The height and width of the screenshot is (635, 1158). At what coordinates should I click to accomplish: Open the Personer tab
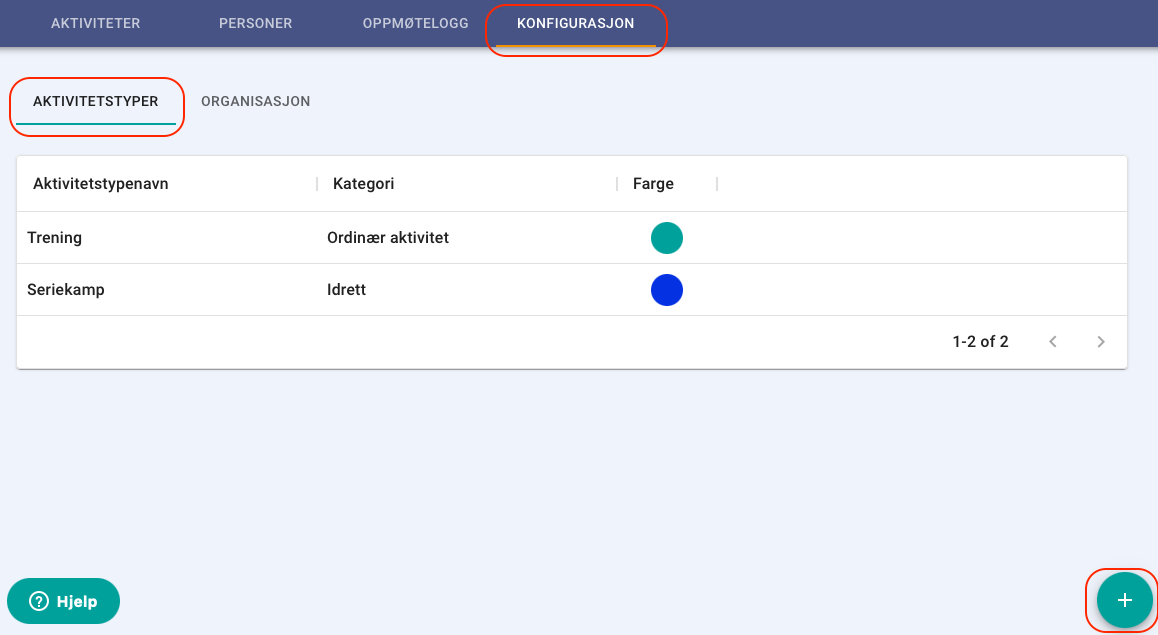tap(256, 24)
